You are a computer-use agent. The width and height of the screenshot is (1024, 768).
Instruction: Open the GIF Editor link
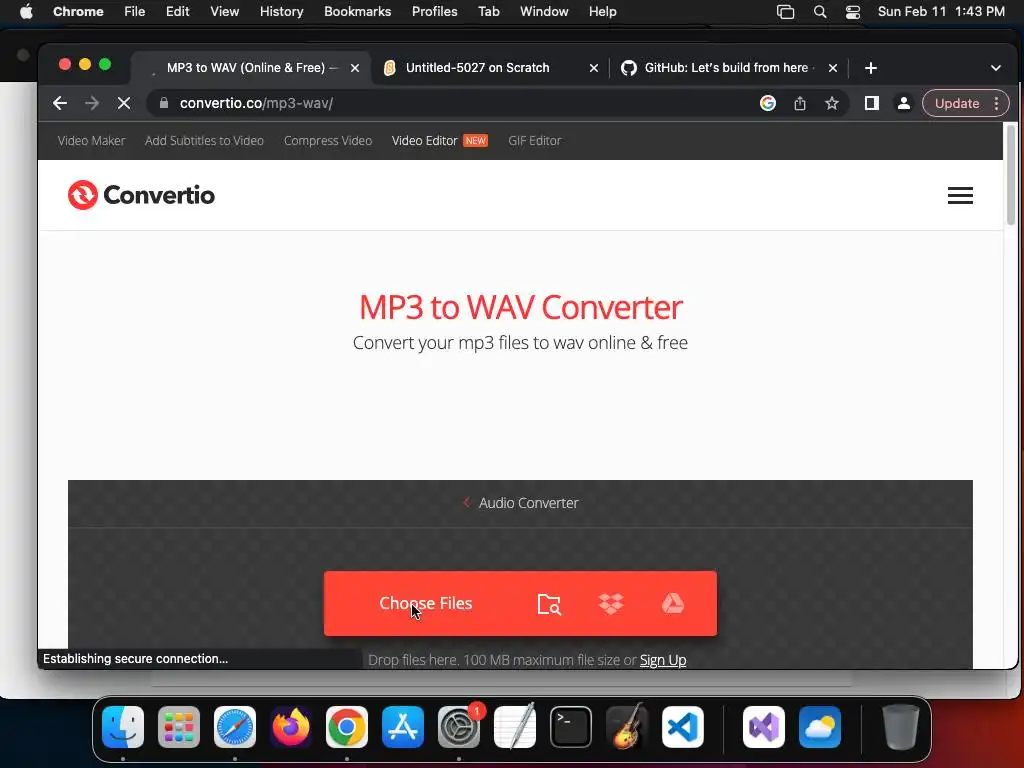pos(535,140)
